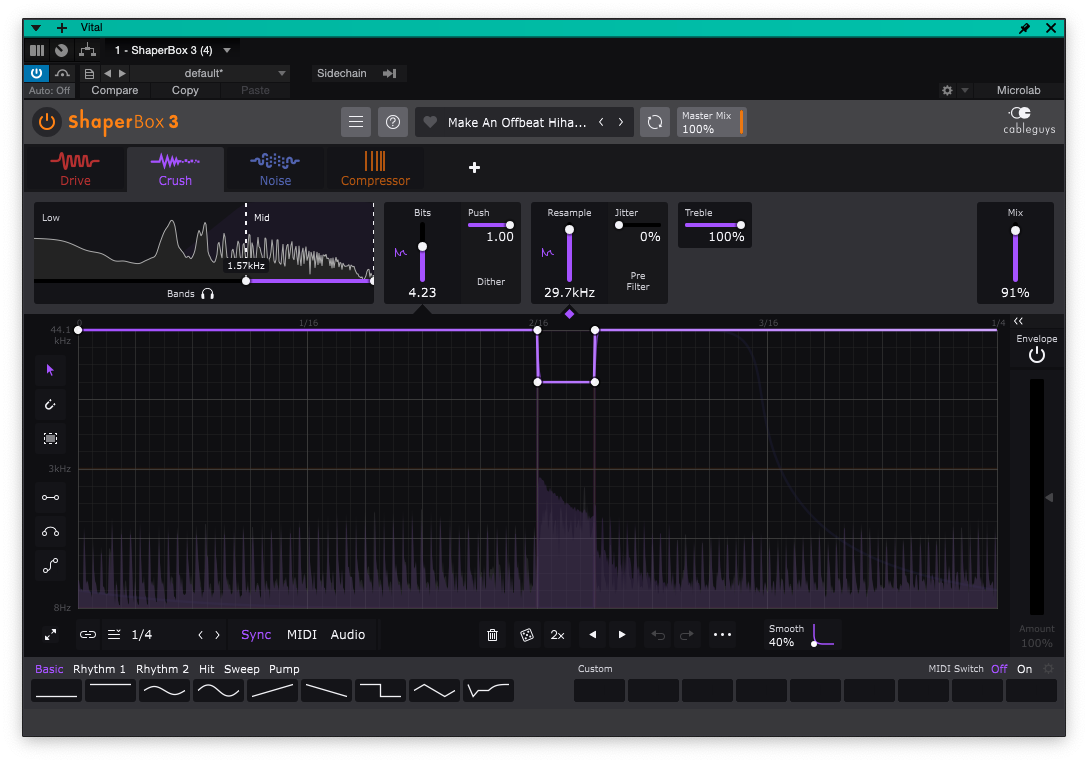Click the Bands headphones solo icon

pos(207,293)
